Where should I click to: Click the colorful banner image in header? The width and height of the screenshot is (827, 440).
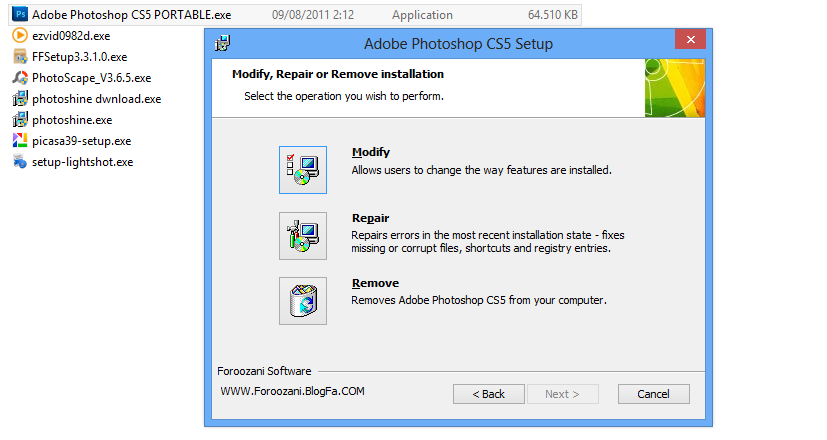(674, 88)
